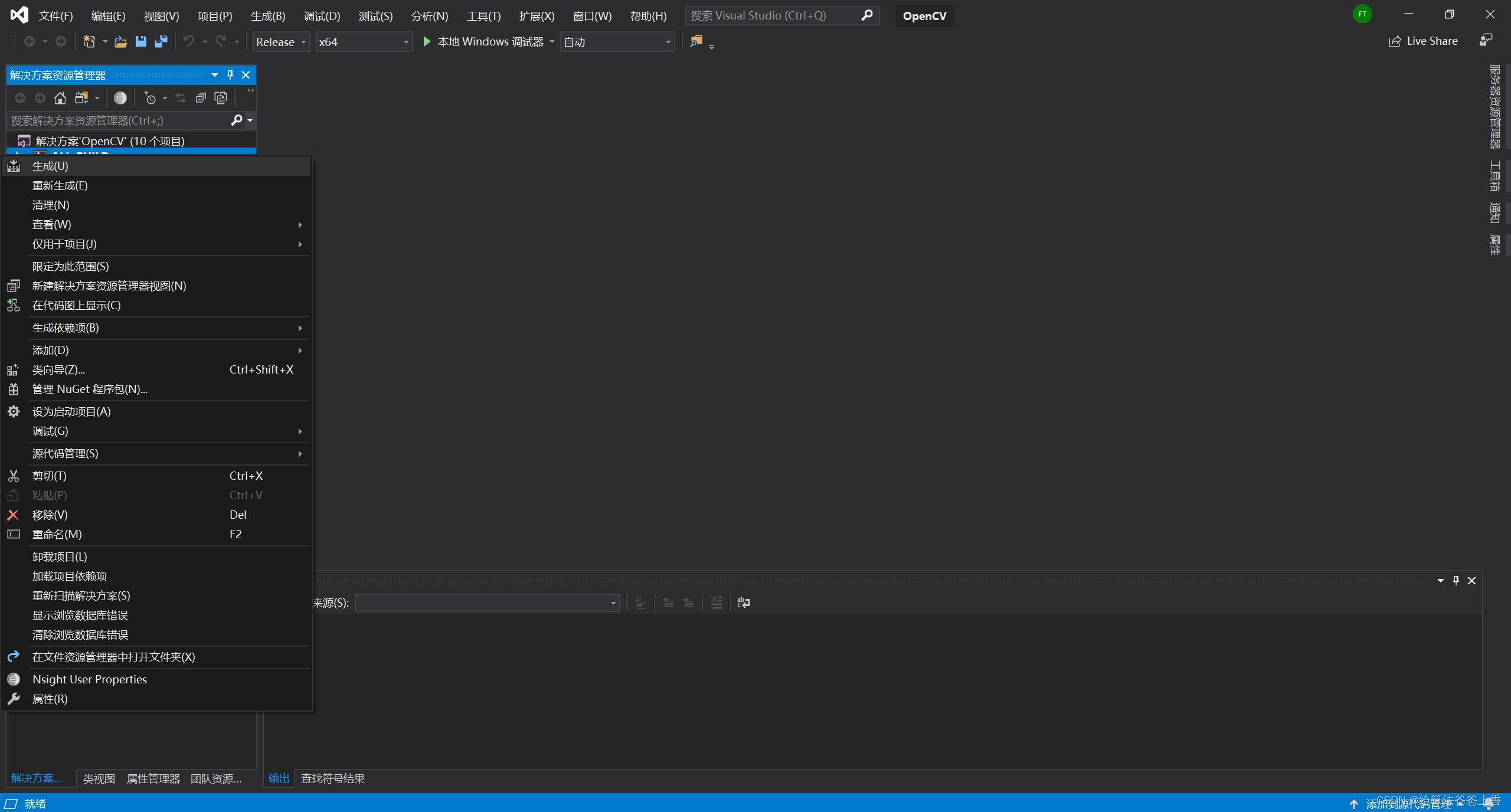This screenshot has height=812, width=1511.
Task: Click the Redo arrow icon
Action: pos(221,42)
